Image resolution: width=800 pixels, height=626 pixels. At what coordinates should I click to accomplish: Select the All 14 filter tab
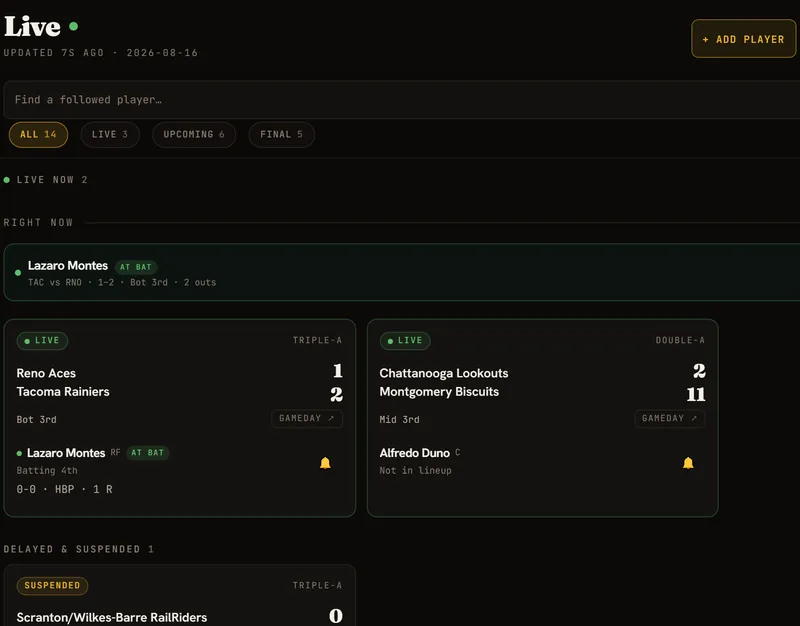pyautogui.click(x=38, y=135)
